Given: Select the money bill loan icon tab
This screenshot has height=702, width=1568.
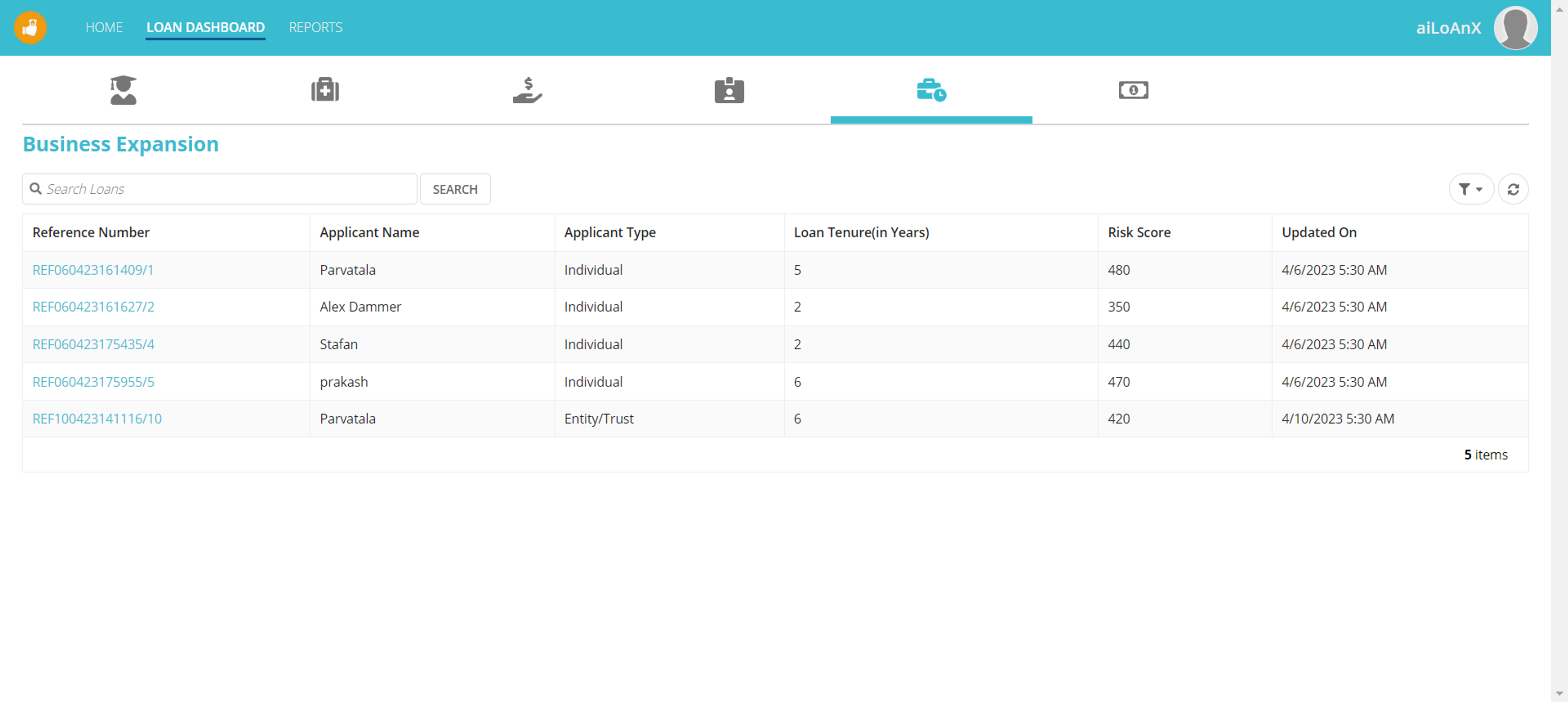Looking at the screenshot, I should click(1134, 90).
